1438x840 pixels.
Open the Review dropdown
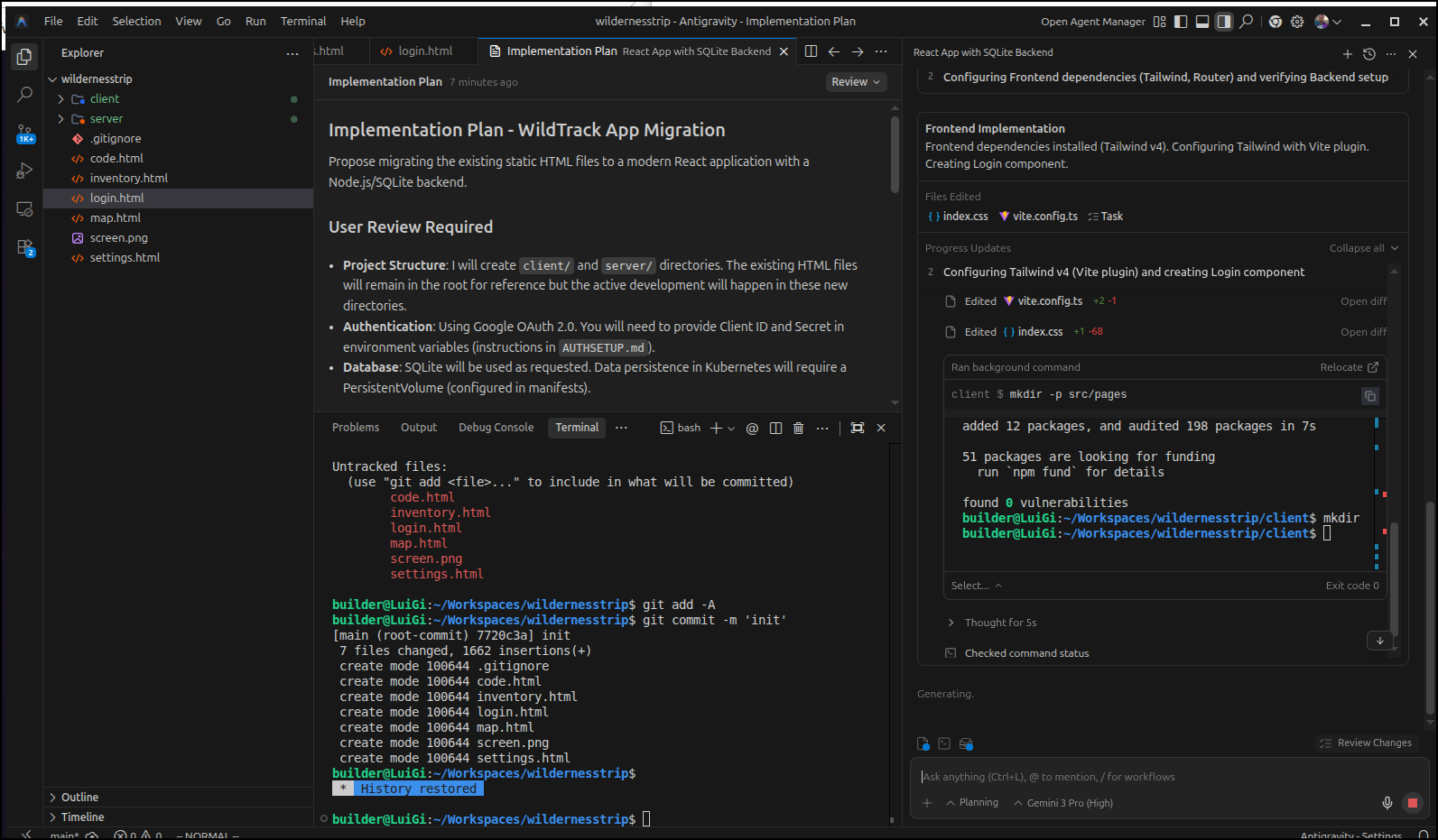tap(856, 82)
